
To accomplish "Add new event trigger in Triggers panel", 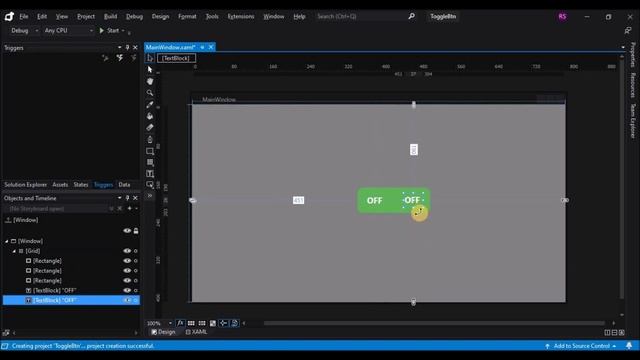I will (x=120, y=58).
